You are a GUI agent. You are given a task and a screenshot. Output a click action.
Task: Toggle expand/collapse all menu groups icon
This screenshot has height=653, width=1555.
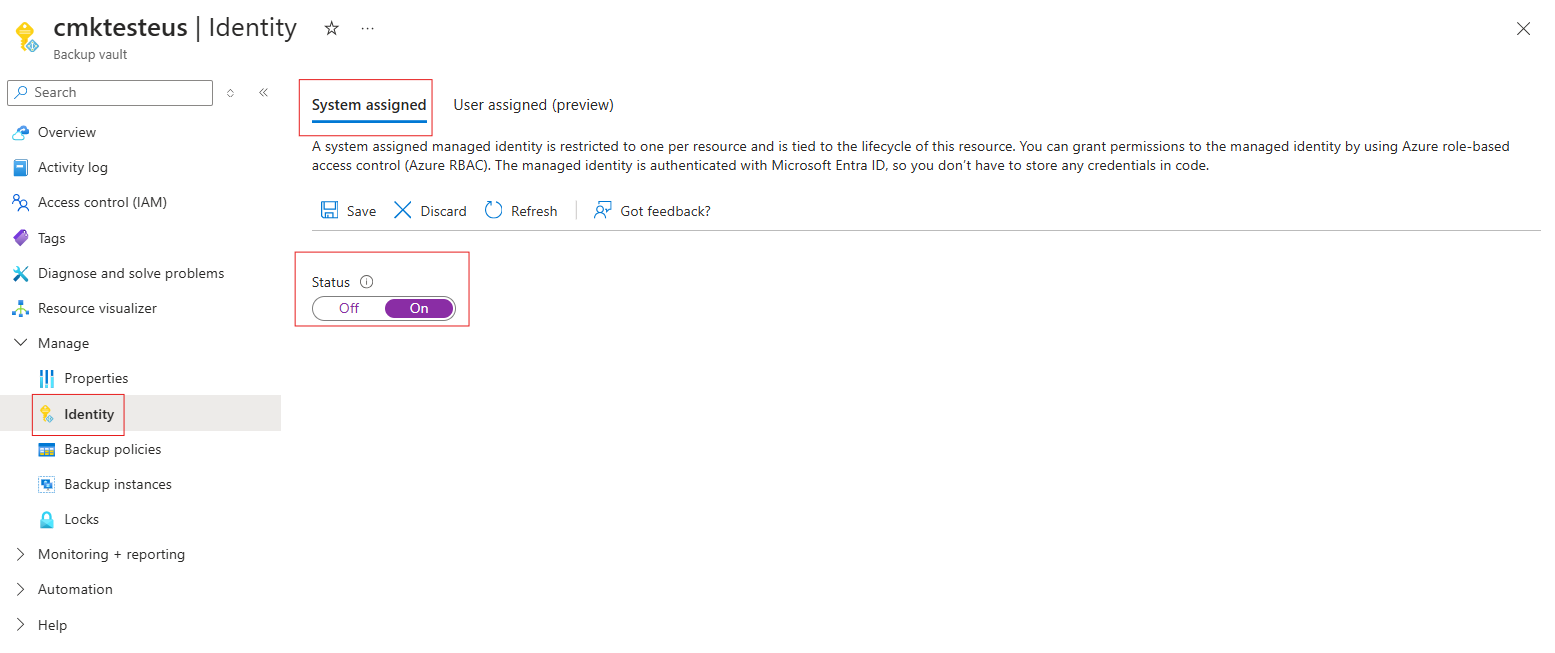click(x=230, y=92)
